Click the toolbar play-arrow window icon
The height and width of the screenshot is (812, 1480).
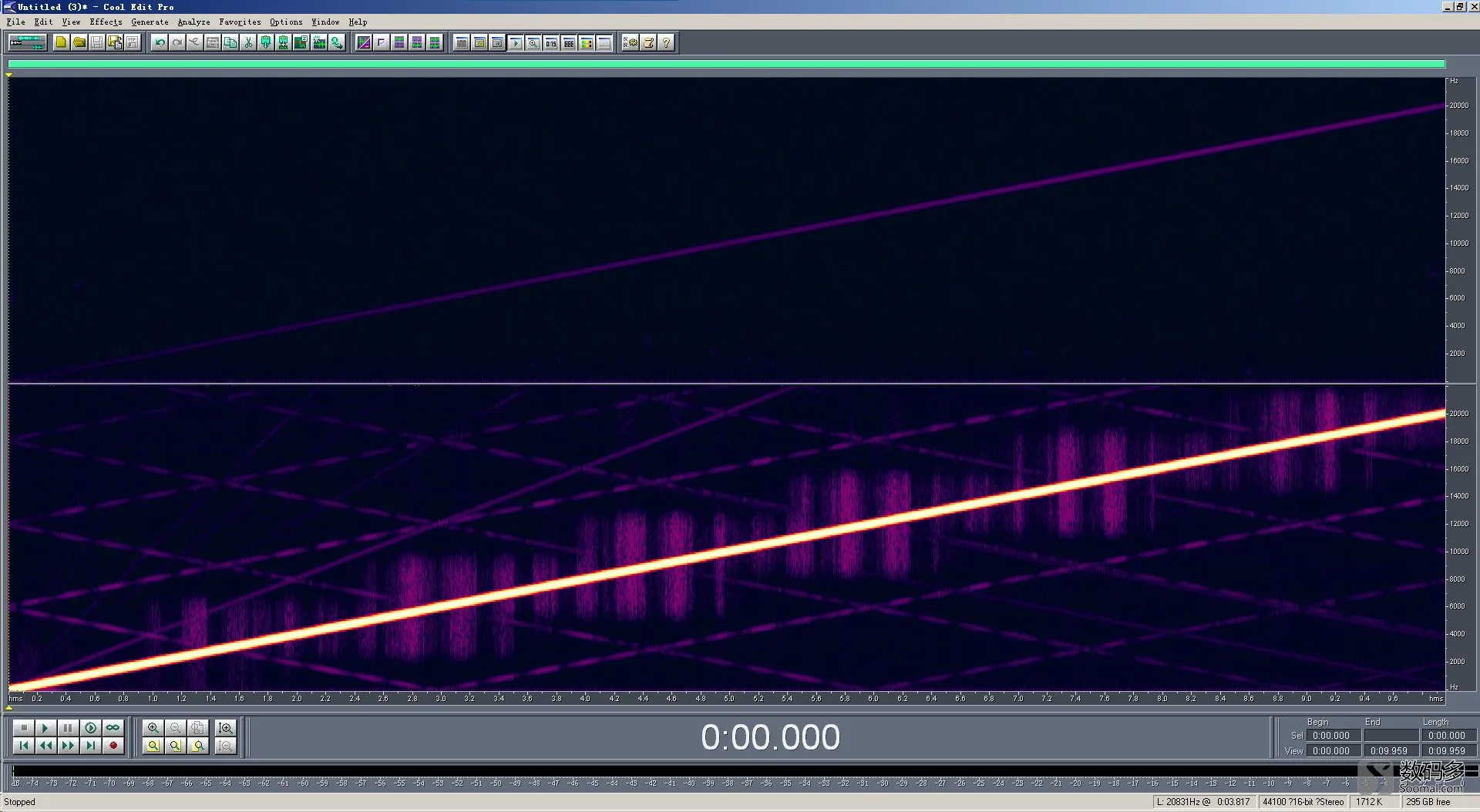click(x=516, y=42)
